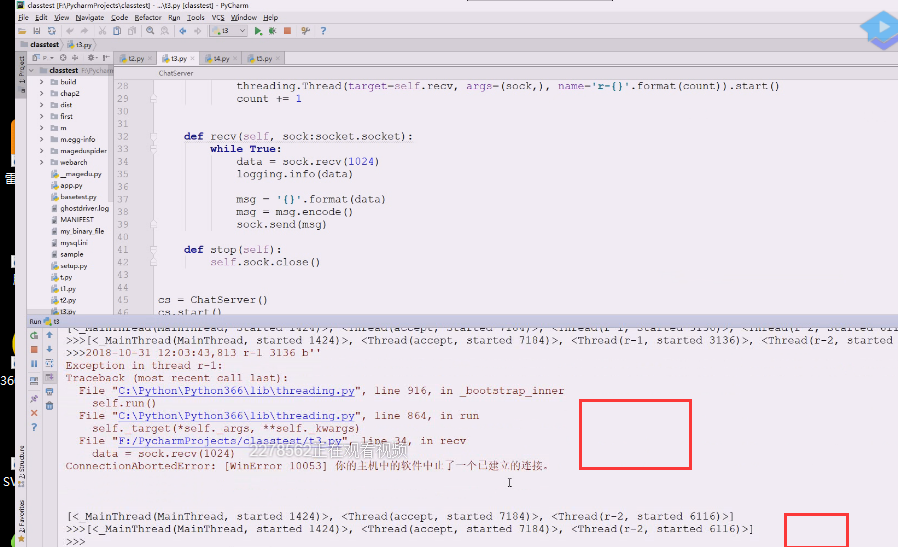Start debugging with the bug icon
This screenshot has height=547, width=898.
(x=273, y=31)
